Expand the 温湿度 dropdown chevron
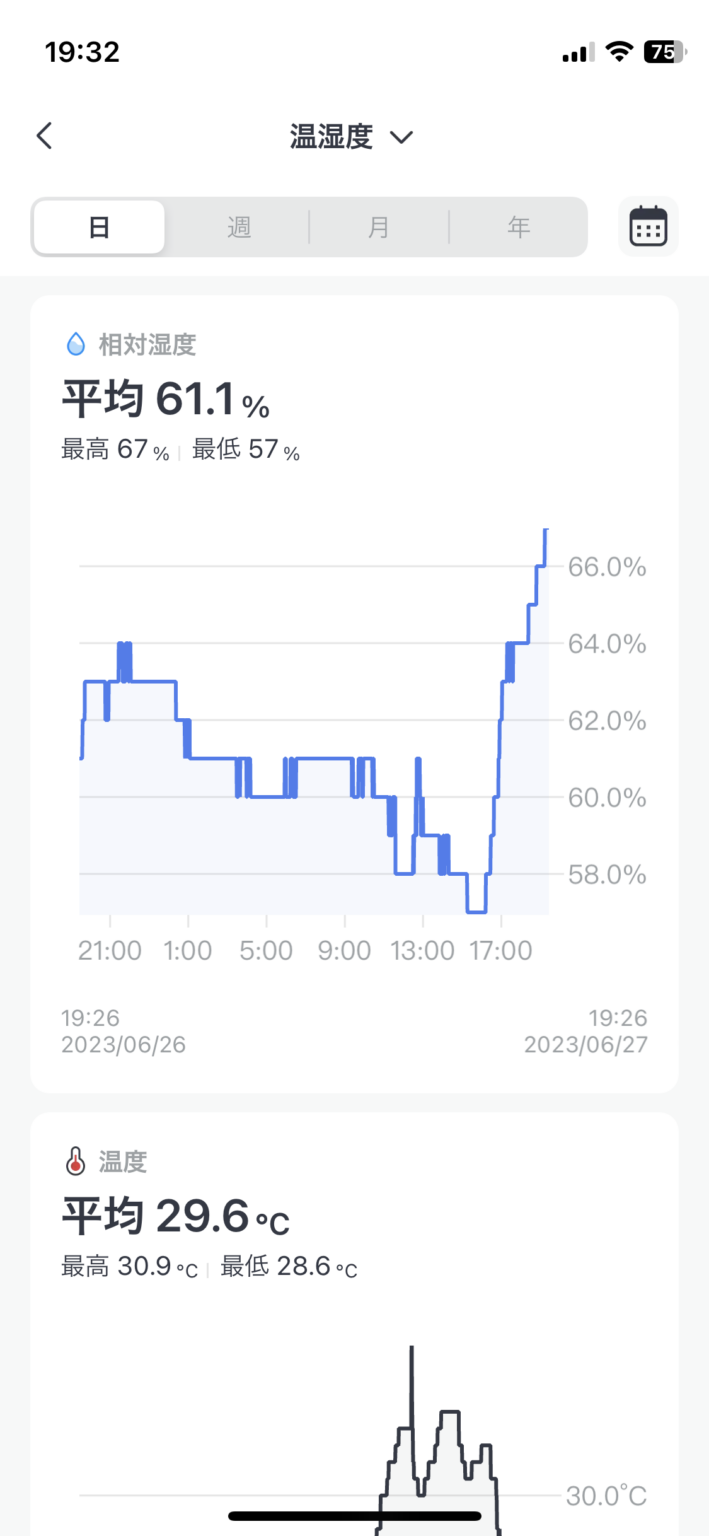 click(401, 137)
